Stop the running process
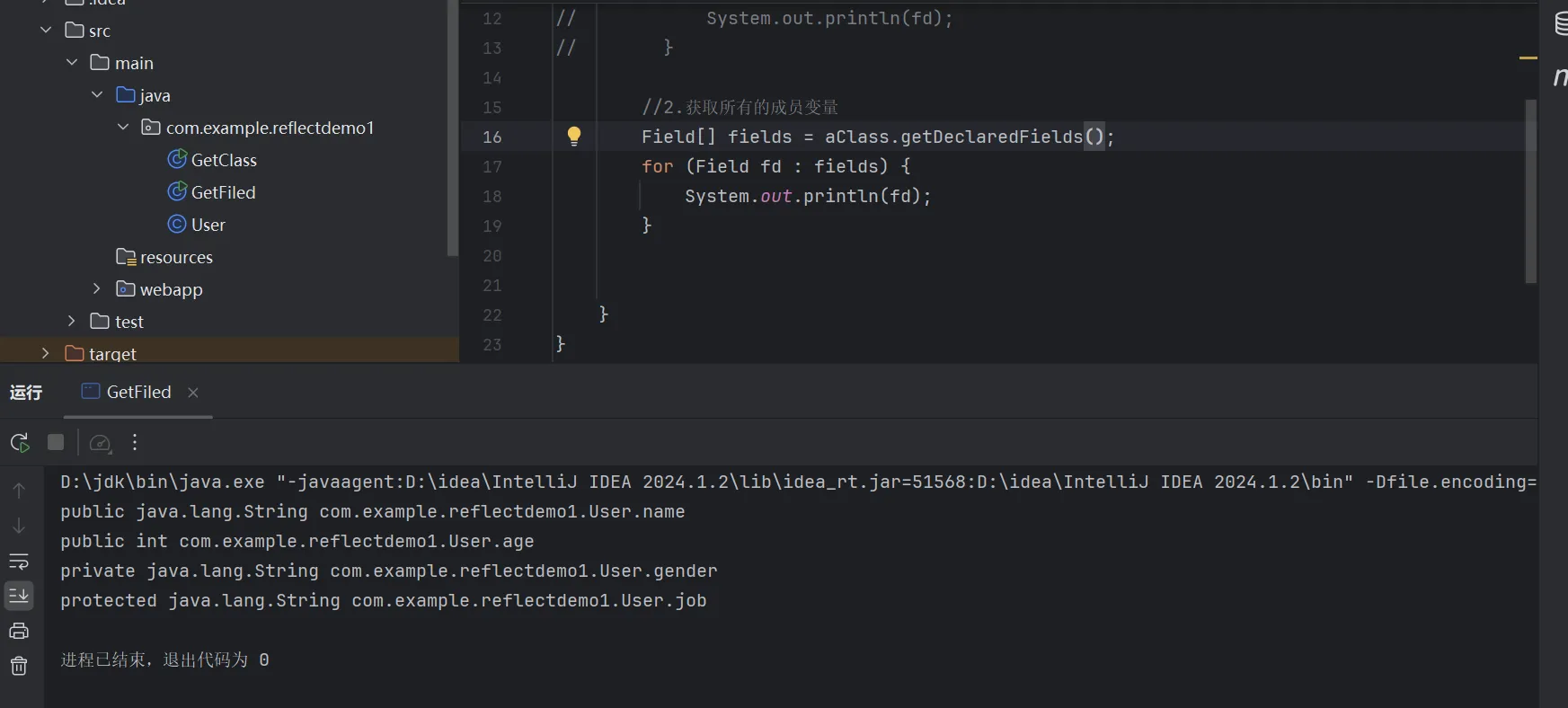The image size is (1568, 708). pos(56,442)
